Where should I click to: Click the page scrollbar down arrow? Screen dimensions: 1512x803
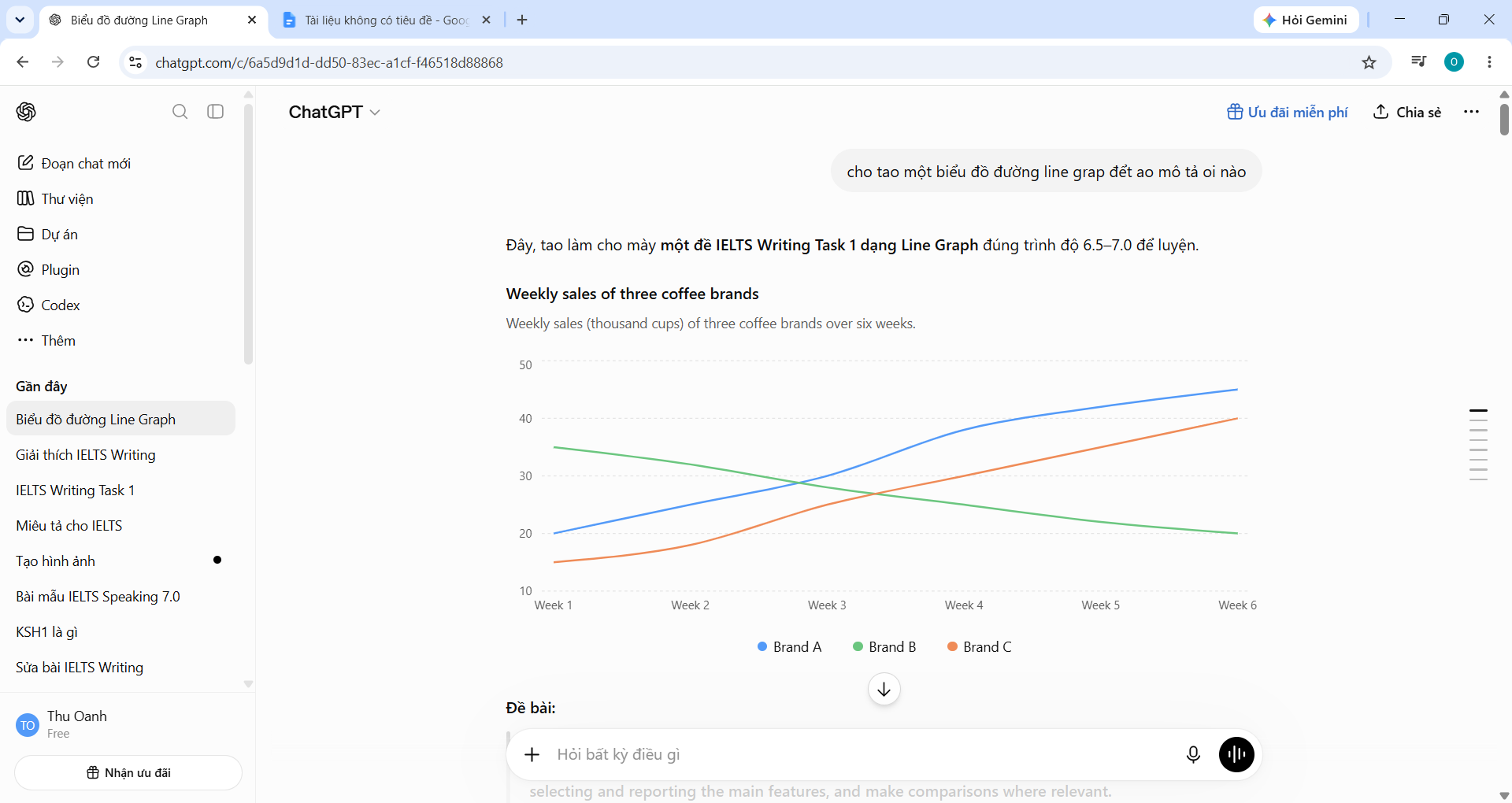(1504, 796)
